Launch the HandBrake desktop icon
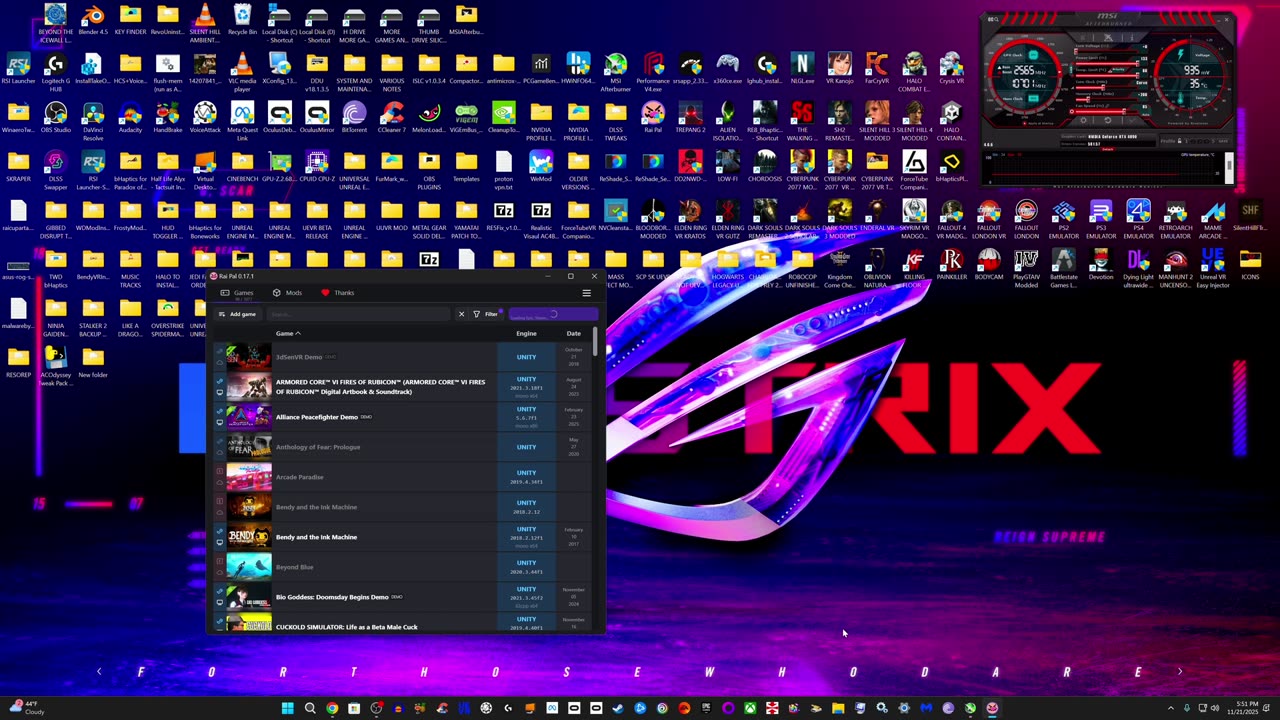 168,119
